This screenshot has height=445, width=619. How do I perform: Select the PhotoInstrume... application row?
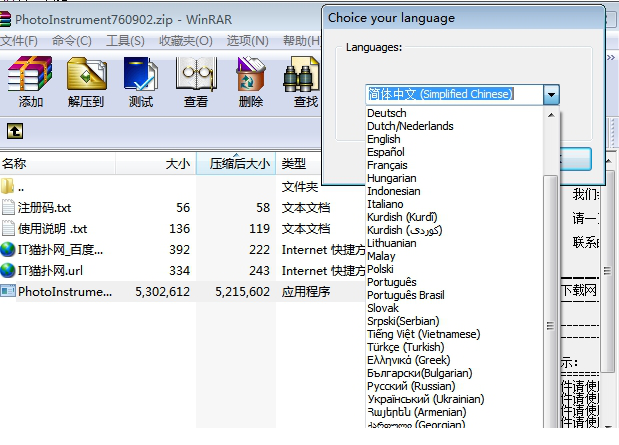182,291
